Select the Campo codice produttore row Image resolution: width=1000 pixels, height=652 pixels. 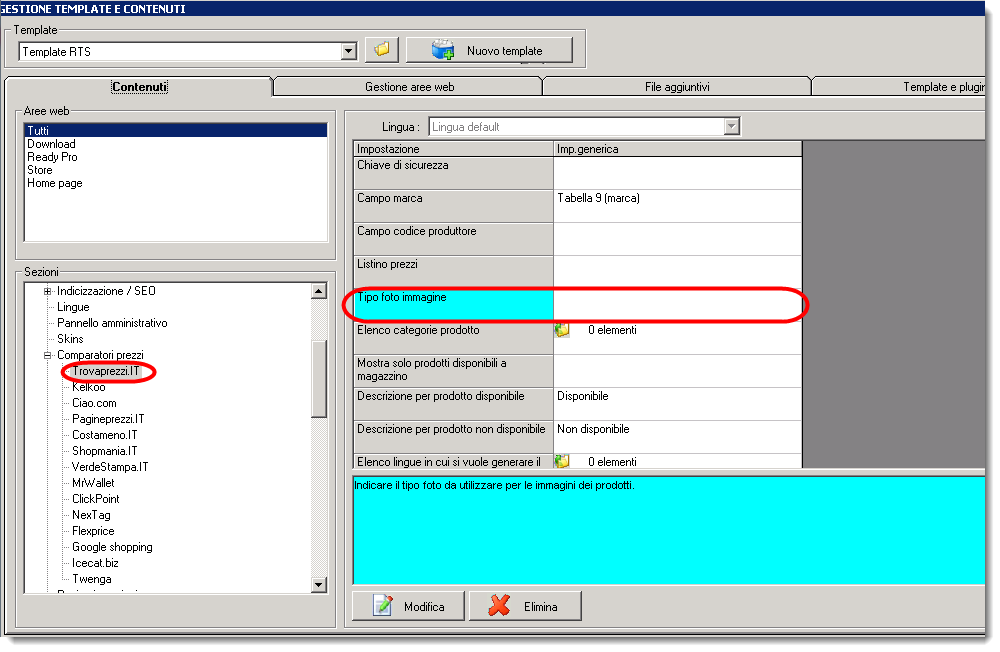pos(577,239)
